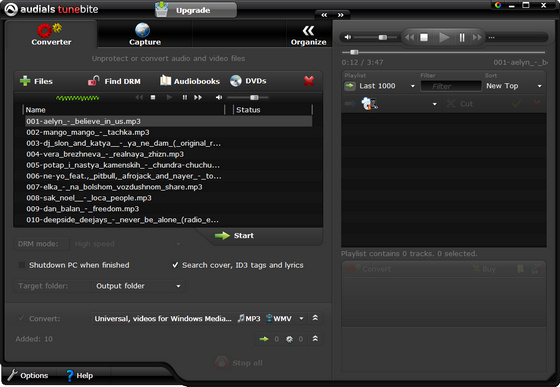This screenshot has width=560, height=387.
Task: Switch to the Capture tab
Action: pyautogui.click(x=145, y=35)
